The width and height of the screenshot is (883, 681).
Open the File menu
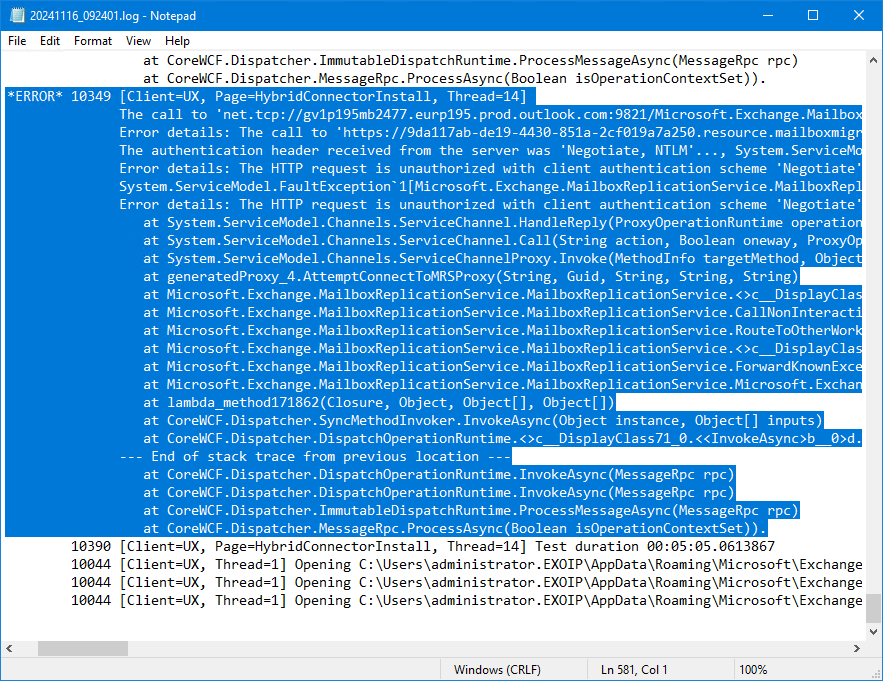[17, 41]
